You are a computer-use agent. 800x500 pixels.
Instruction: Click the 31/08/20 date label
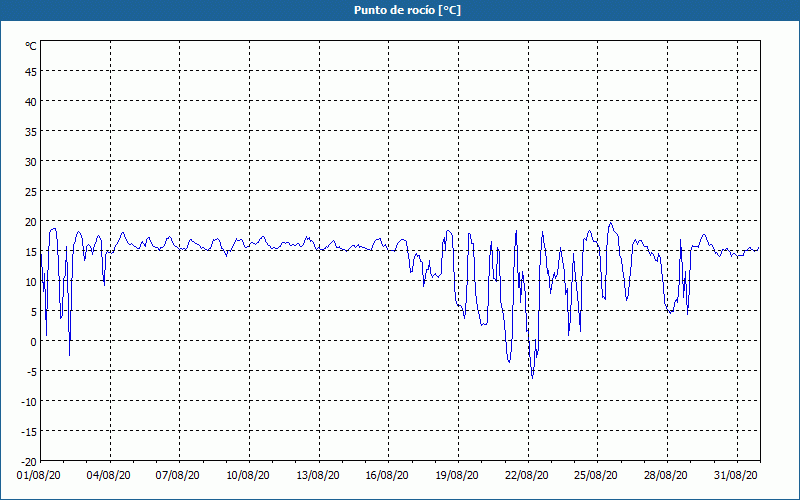[x=736, y=475]
